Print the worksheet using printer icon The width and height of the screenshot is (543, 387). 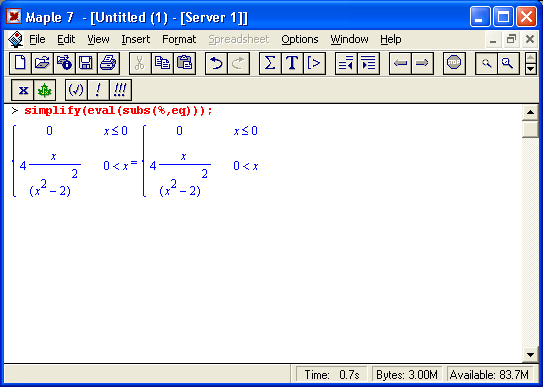click(108, 63)
